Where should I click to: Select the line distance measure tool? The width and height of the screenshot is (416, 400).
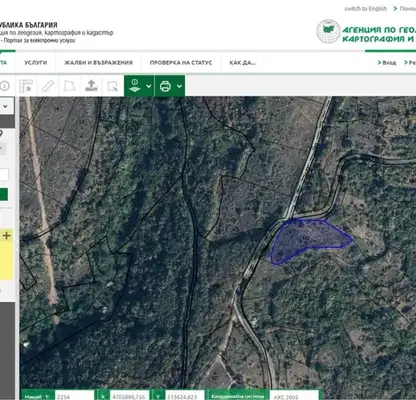tap(48, 86)
